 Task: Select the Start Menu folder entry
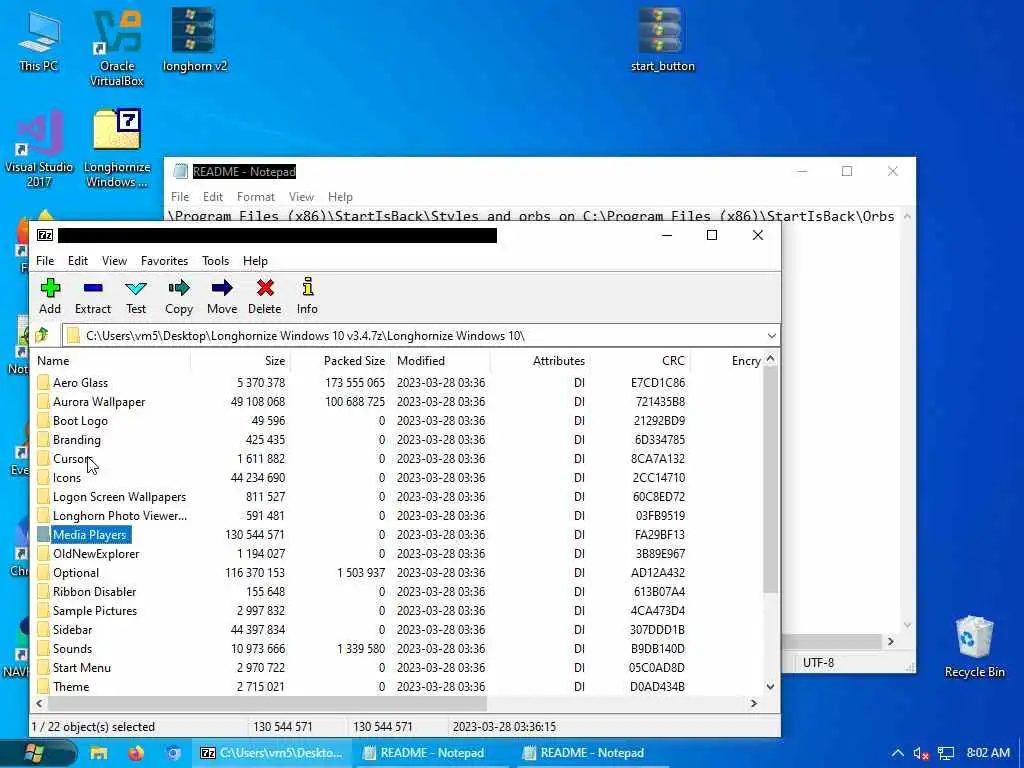[x=82, y=667]
